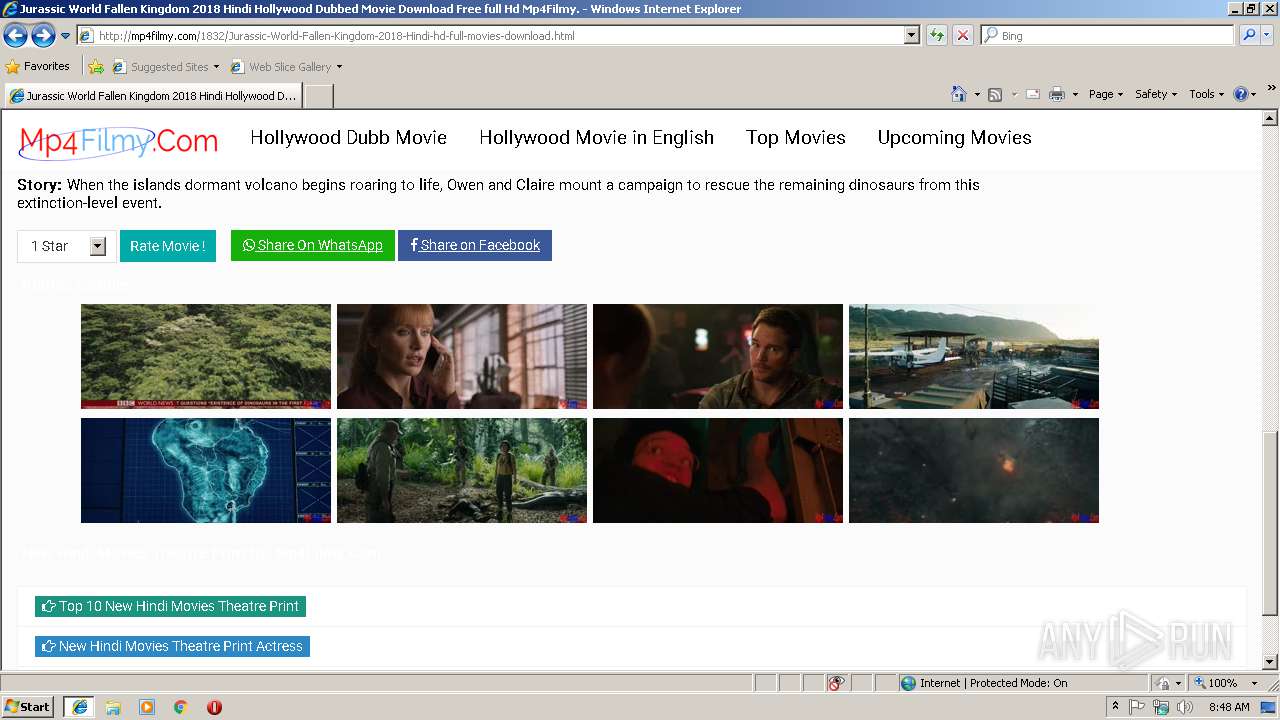
Task: Open the man in bar screenshot thumbnail
Action: (718, 357)
